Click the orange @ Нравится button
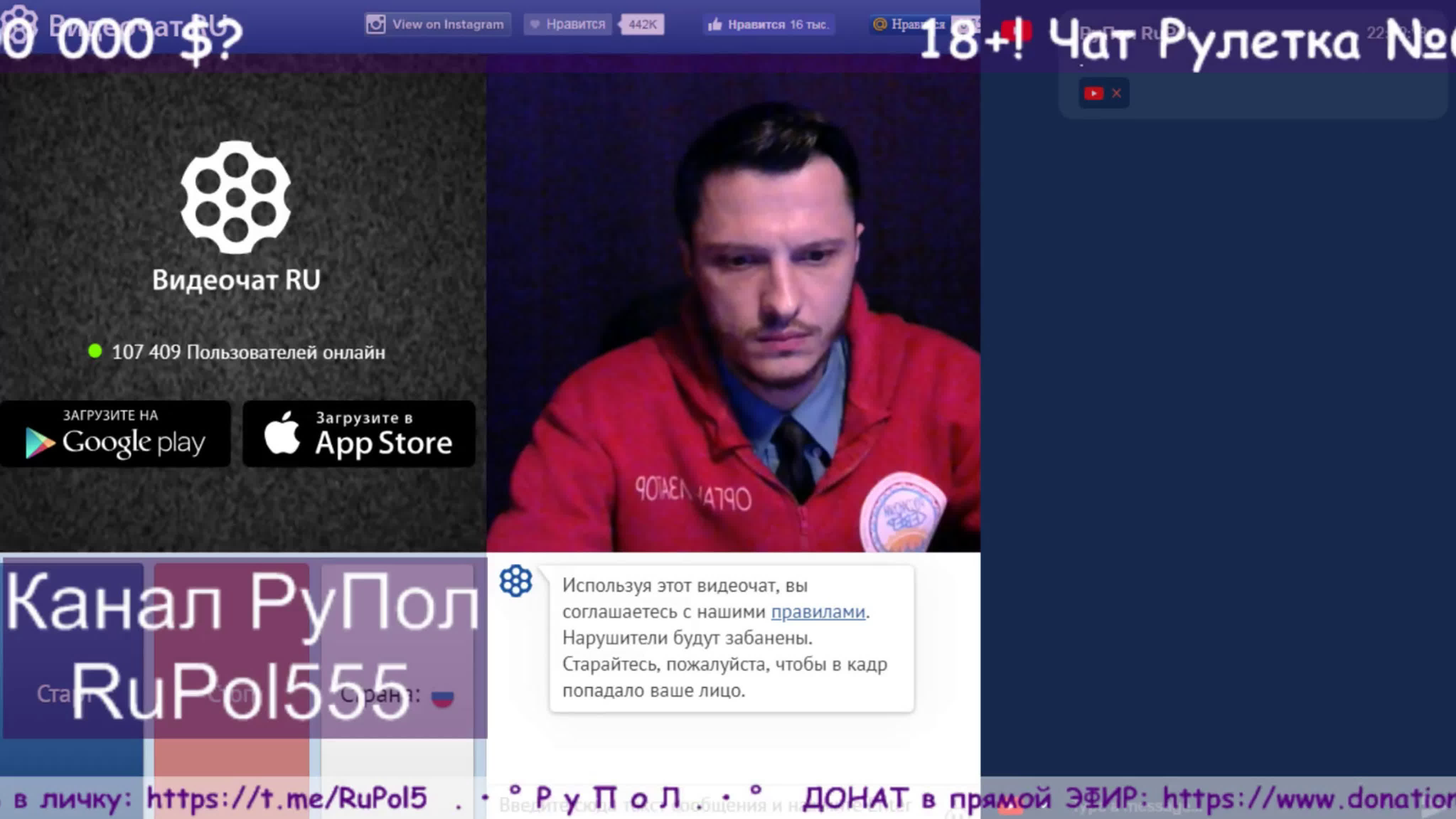Screen dimensions: 1456x819 pos(908,24)
